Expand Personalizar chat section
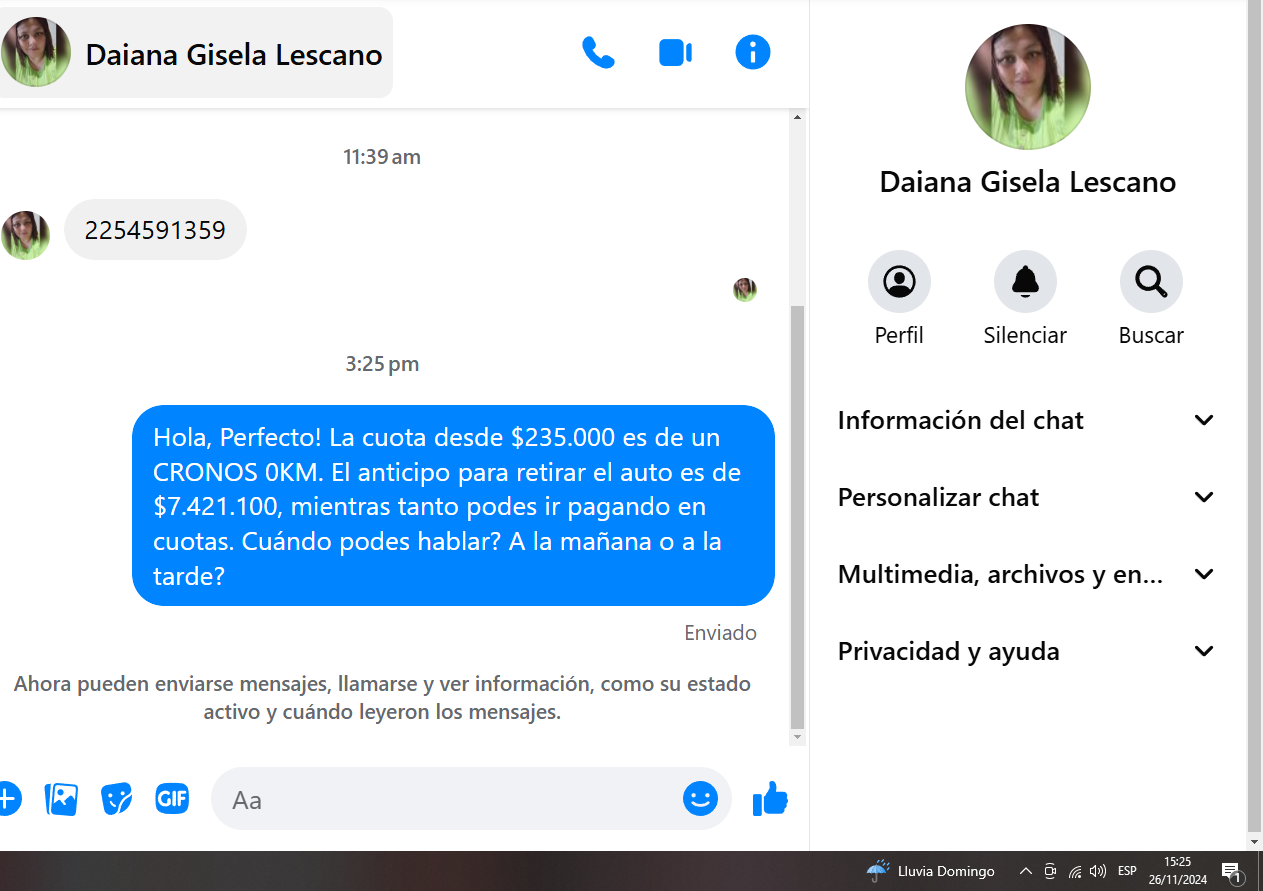Image resolution: width=1263 pixels, height=891 pixels. 1027,497
